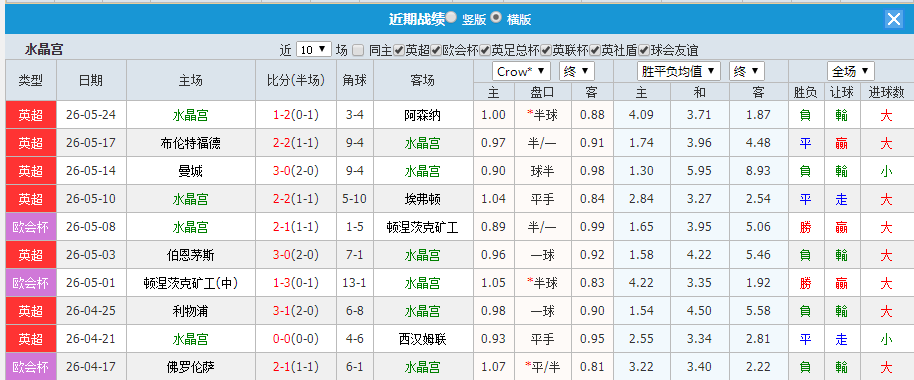Viewport: 914px width, 380px height.
Task: Click 勝 result on the 26-05-08 row
Action: (805, 227)
